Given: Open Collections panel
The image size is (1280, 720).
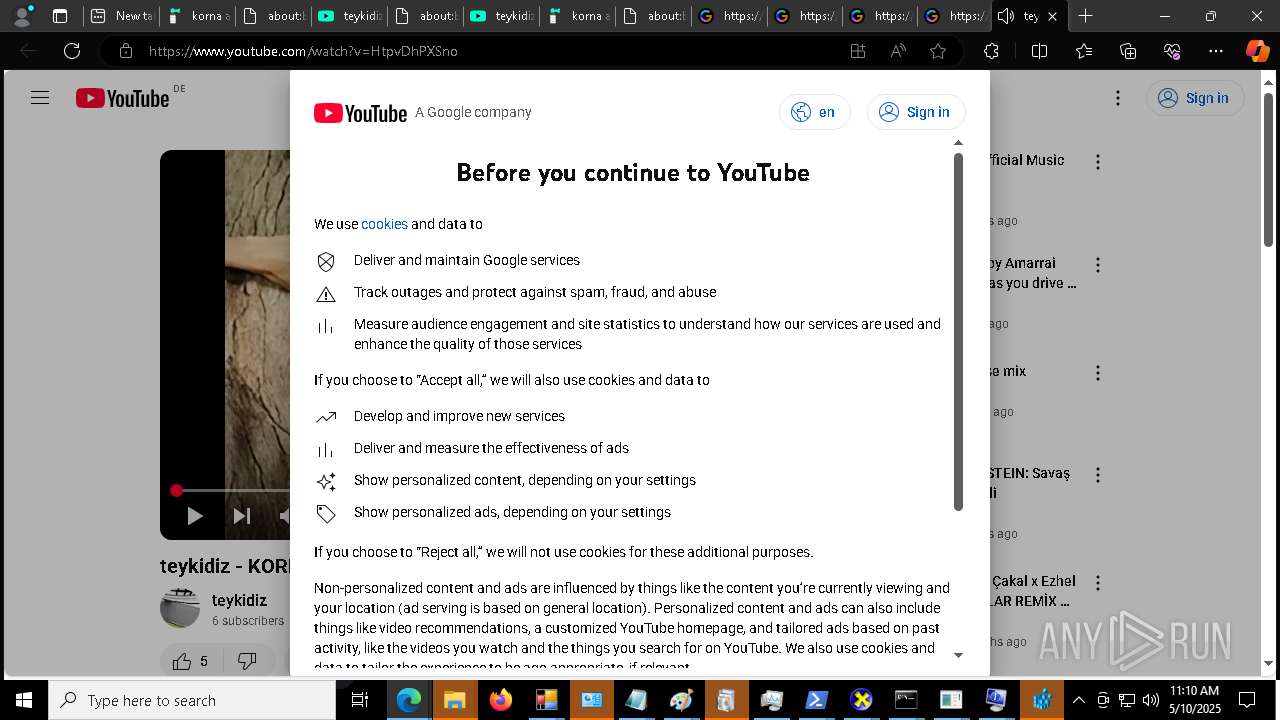Looking at the screenshot, I should 1128,51.
